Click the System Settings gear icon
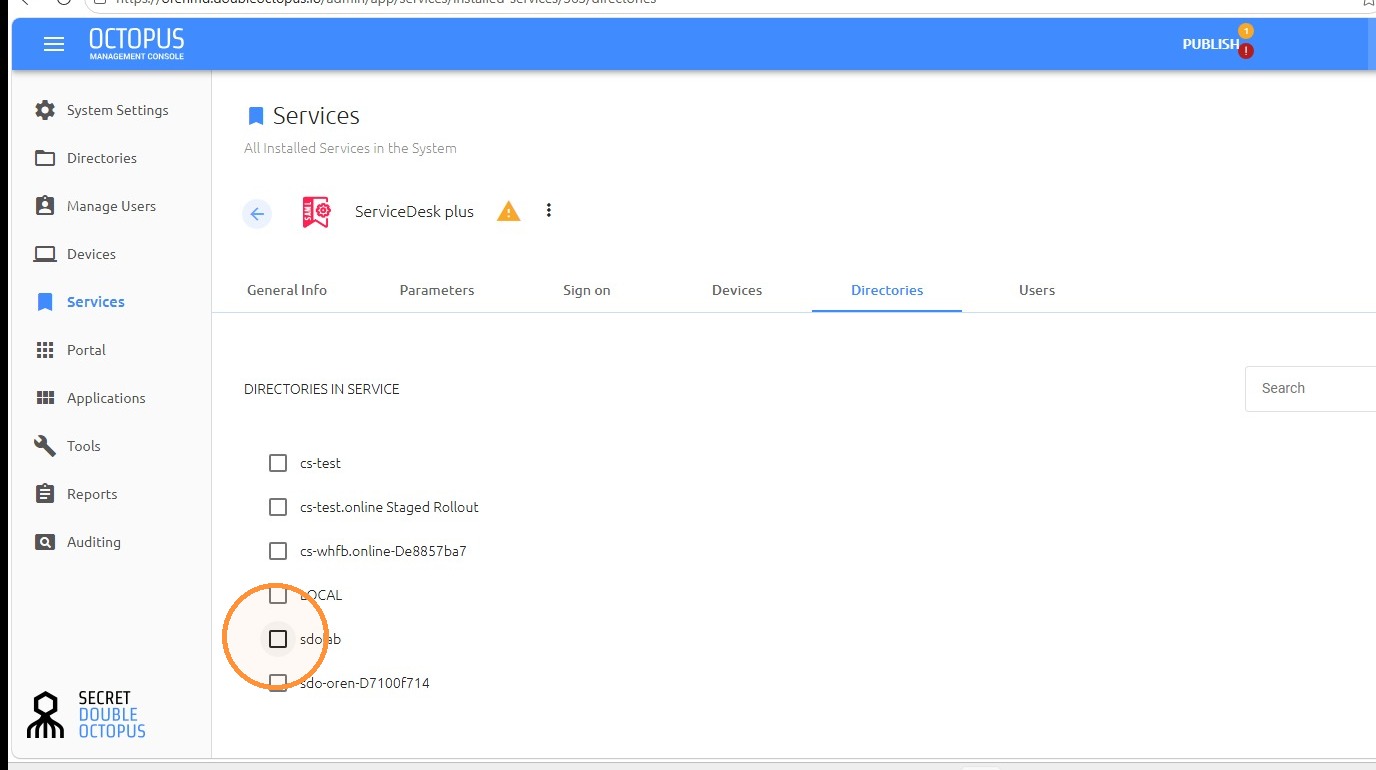Image resolution: width=1376 pixels, height=770 pixels. 45,110
